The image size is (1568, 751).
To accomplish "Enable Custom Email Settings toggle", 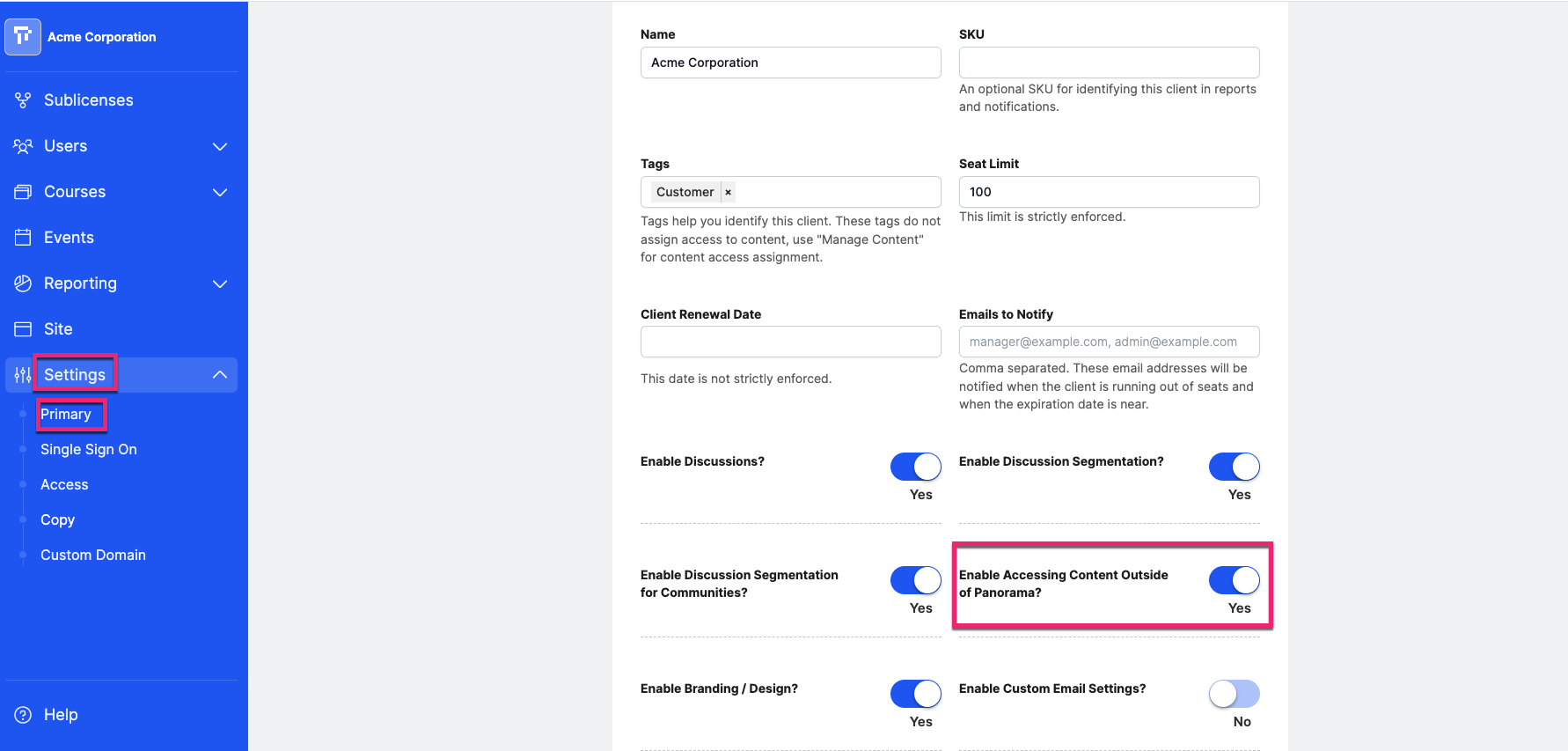I will (1235, 694).
